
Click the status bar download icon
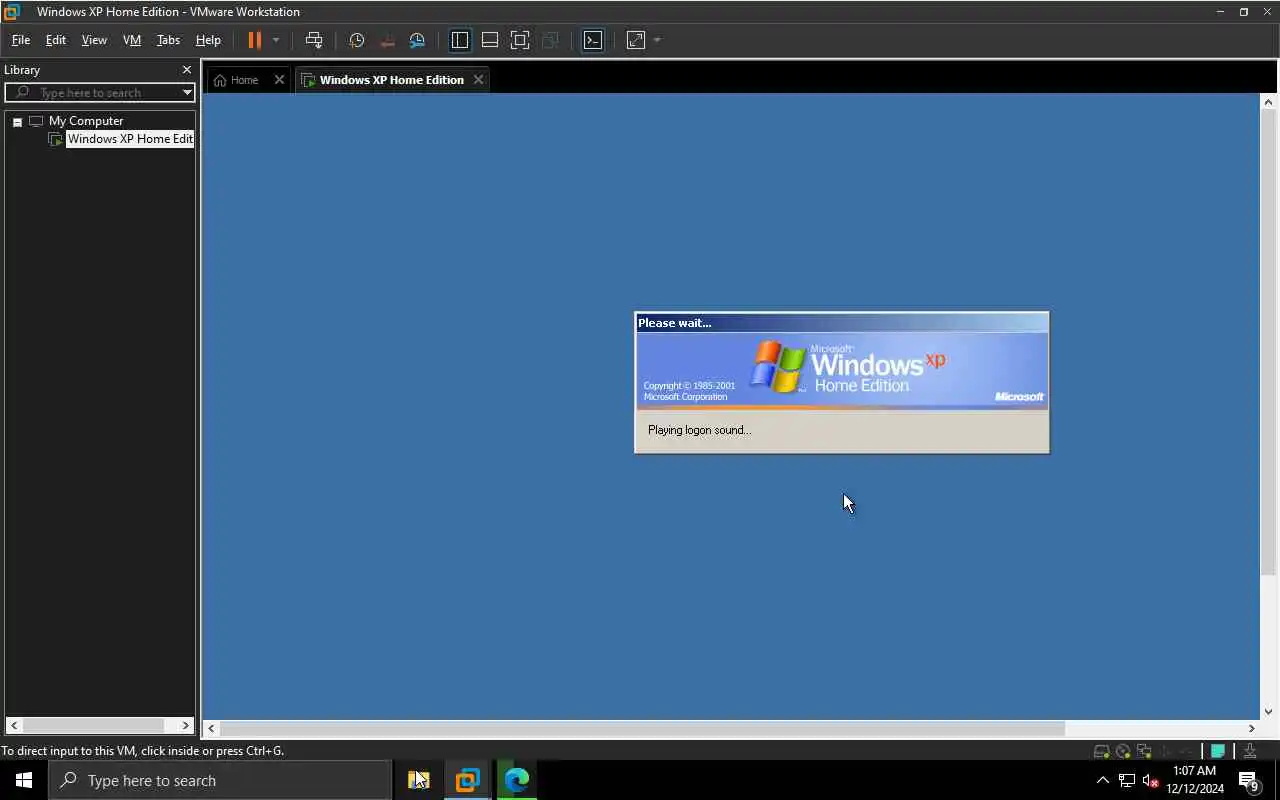point(1250,751)
